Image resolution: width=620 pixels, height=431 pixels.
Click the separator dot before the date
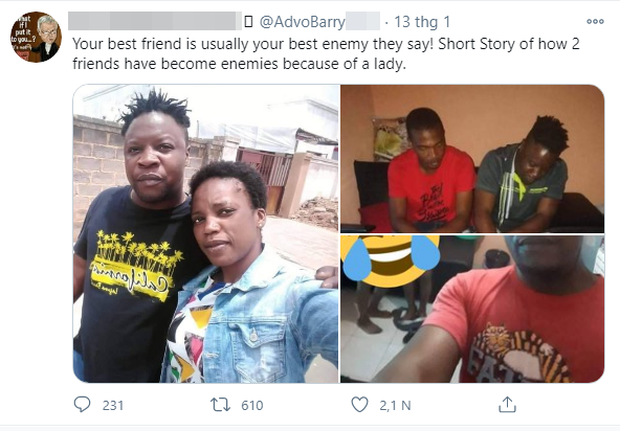click(x=385, y=21)
